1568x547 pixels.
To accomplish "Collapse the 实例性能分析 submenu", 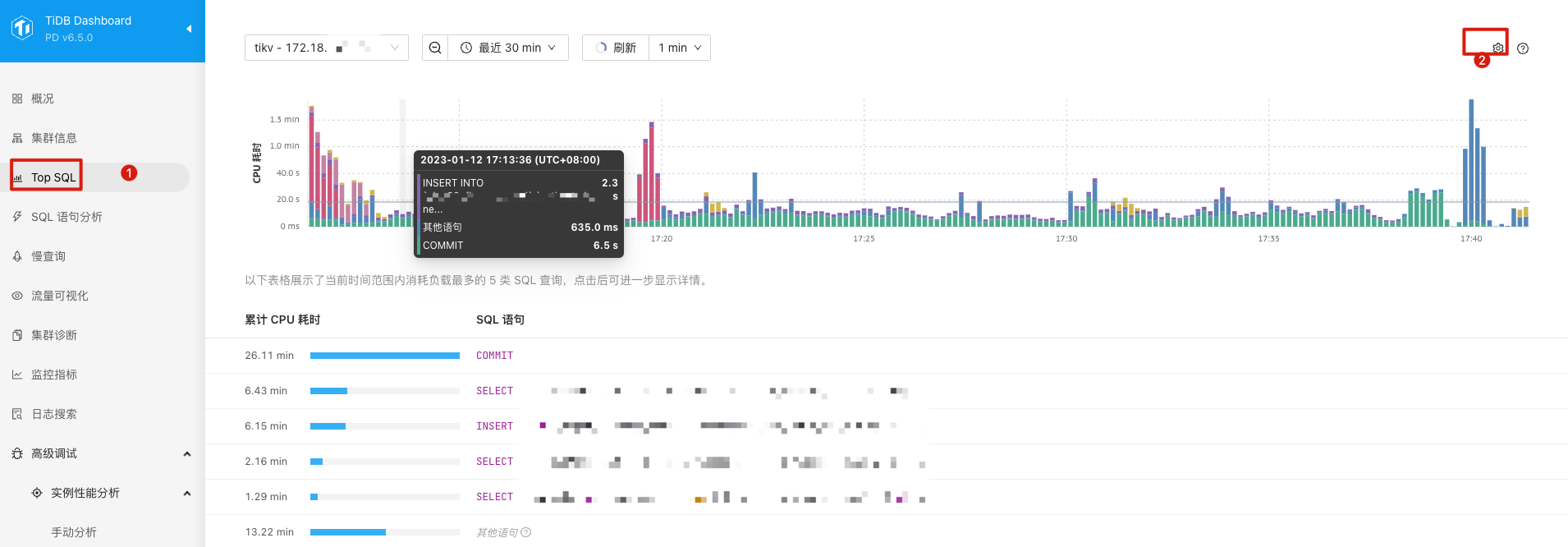I will click(187, 493).
